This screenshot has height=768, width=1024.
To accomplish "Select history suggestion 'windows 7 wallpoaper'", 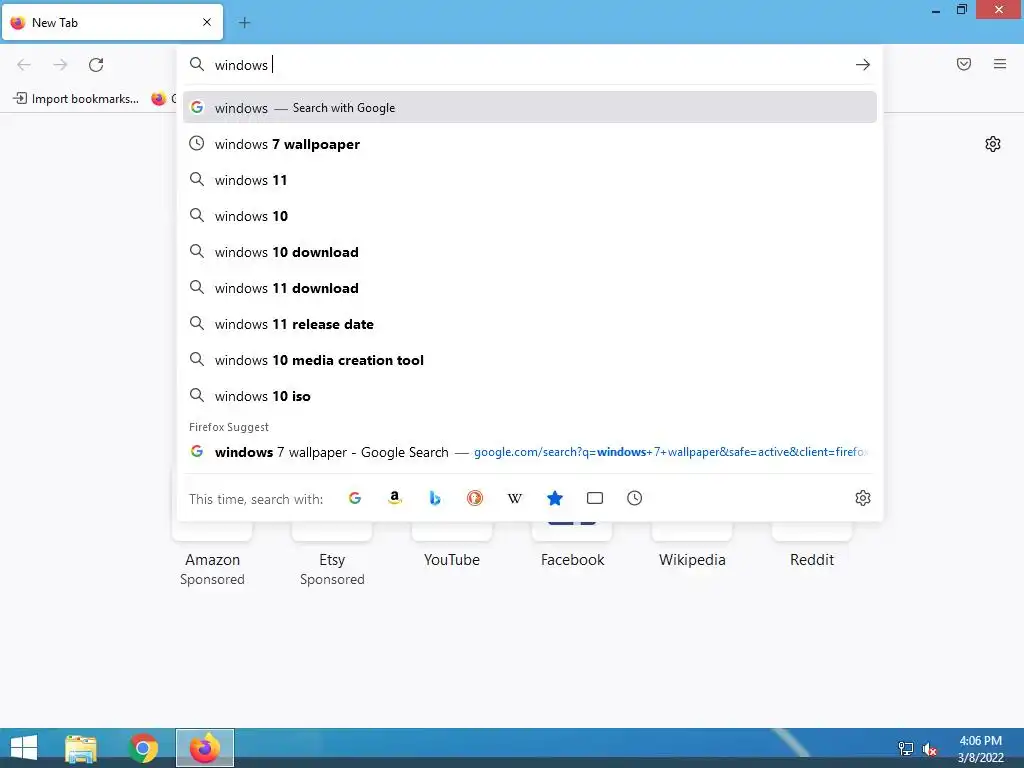I will tap(530, 144).
